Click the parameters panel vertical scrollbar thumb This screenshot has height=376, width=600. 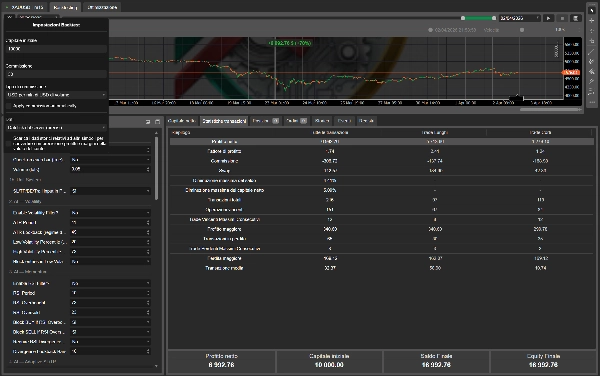(x=156, y=168)
